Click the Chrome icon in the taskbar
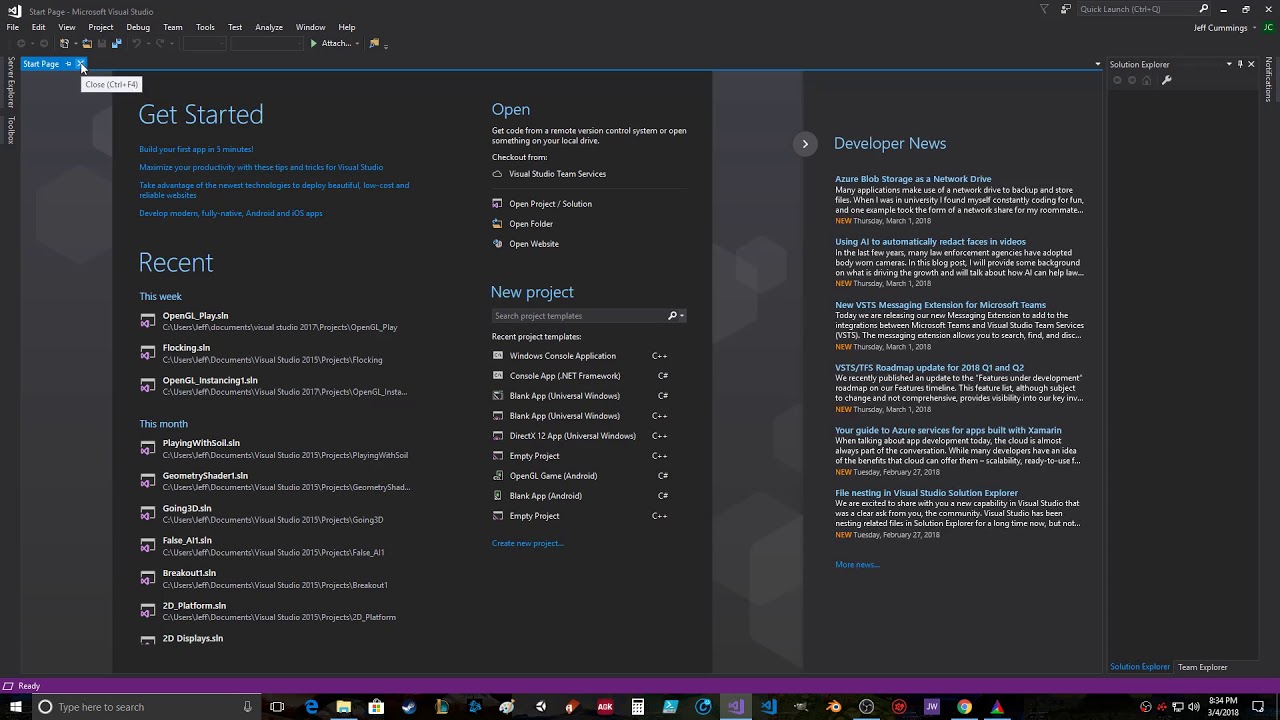1280x720 pixels. (964, 707)
